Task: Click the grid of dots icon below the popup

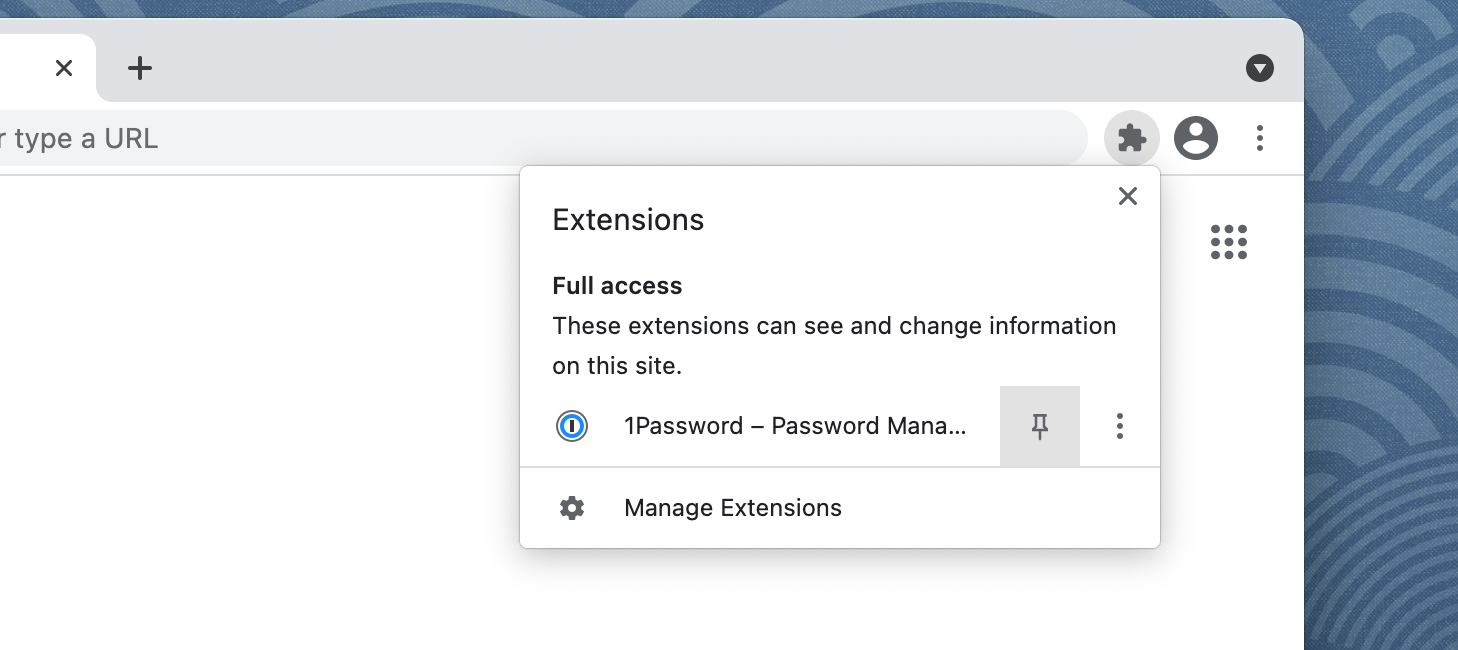Action: [x=1228, y=241]
